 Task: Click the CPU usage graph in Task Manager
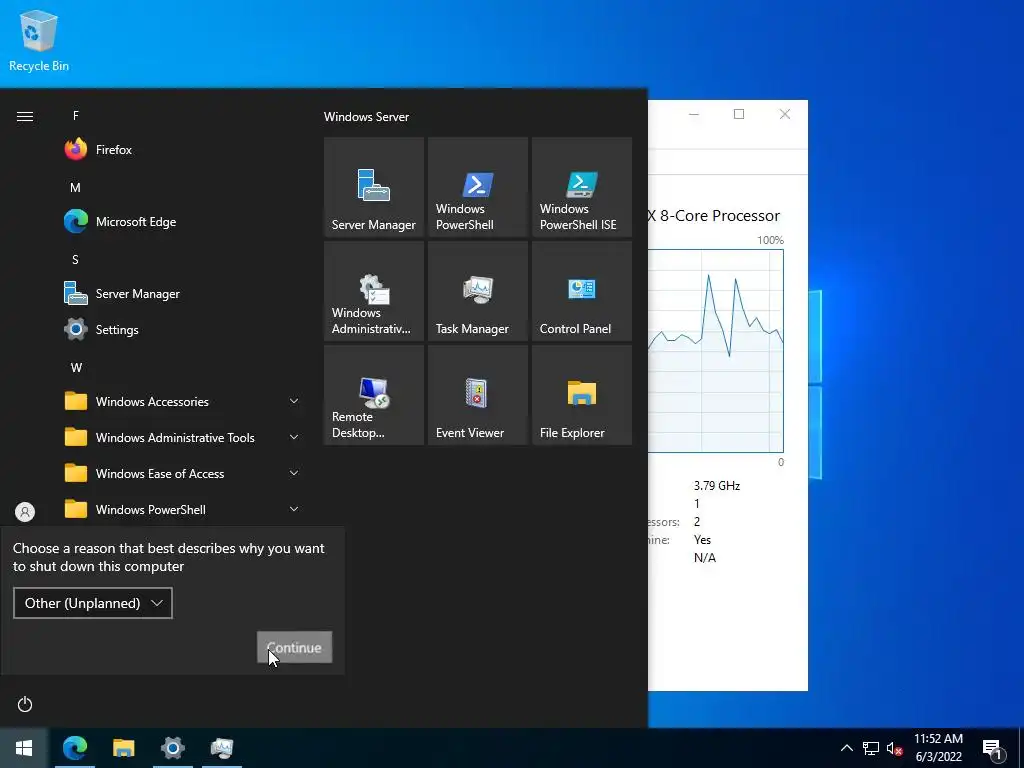tap(716, 351)
